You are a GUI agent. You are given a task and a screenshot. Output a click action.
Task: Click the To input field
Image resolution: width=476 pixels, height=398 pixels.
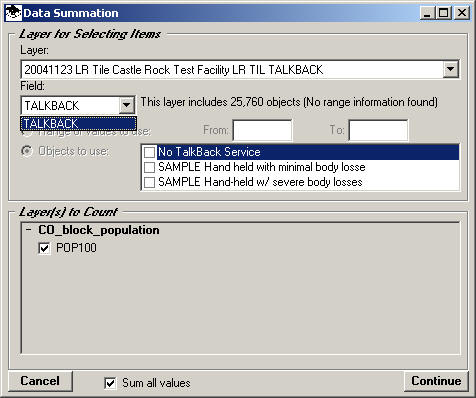pyautogui.click(x=378, y=130)
